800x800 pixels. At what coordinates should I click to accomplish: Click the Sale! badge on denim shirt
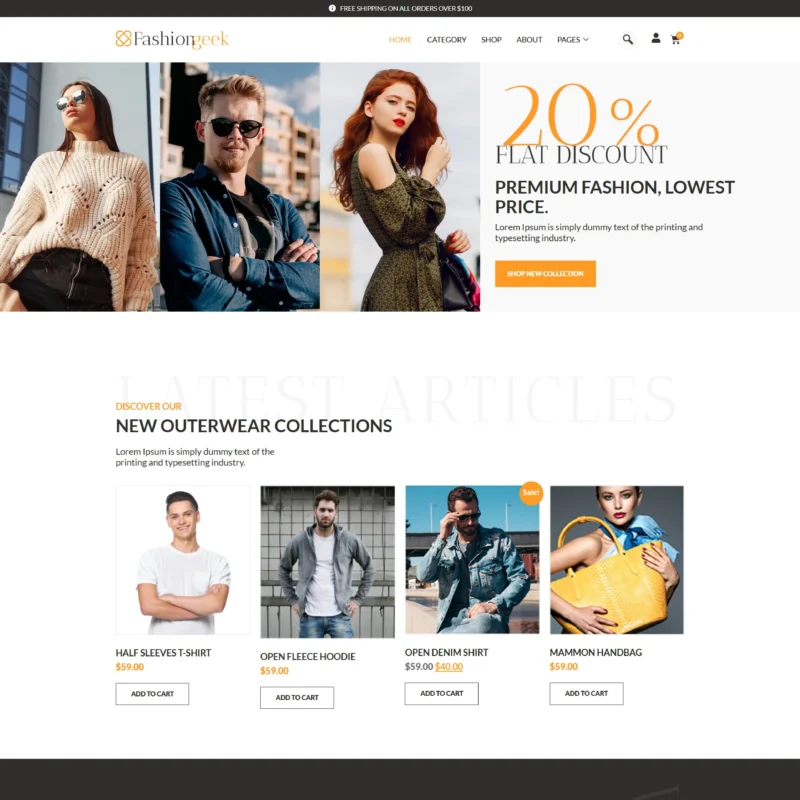[x=531, y=493]
